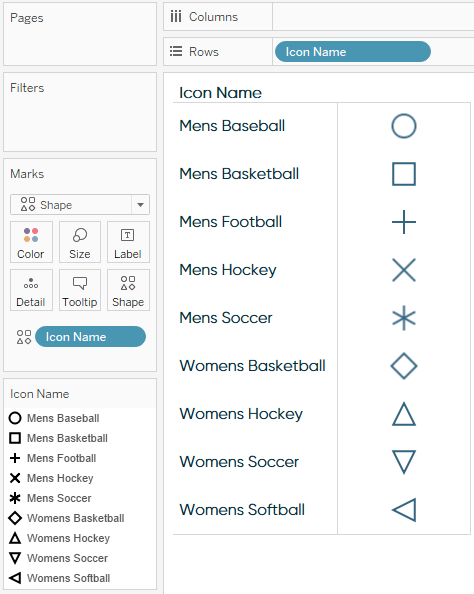The width and height of the screenshot is (474, 594).
Task: Click the Icon Name column header
Action: (x=220, y=93)
